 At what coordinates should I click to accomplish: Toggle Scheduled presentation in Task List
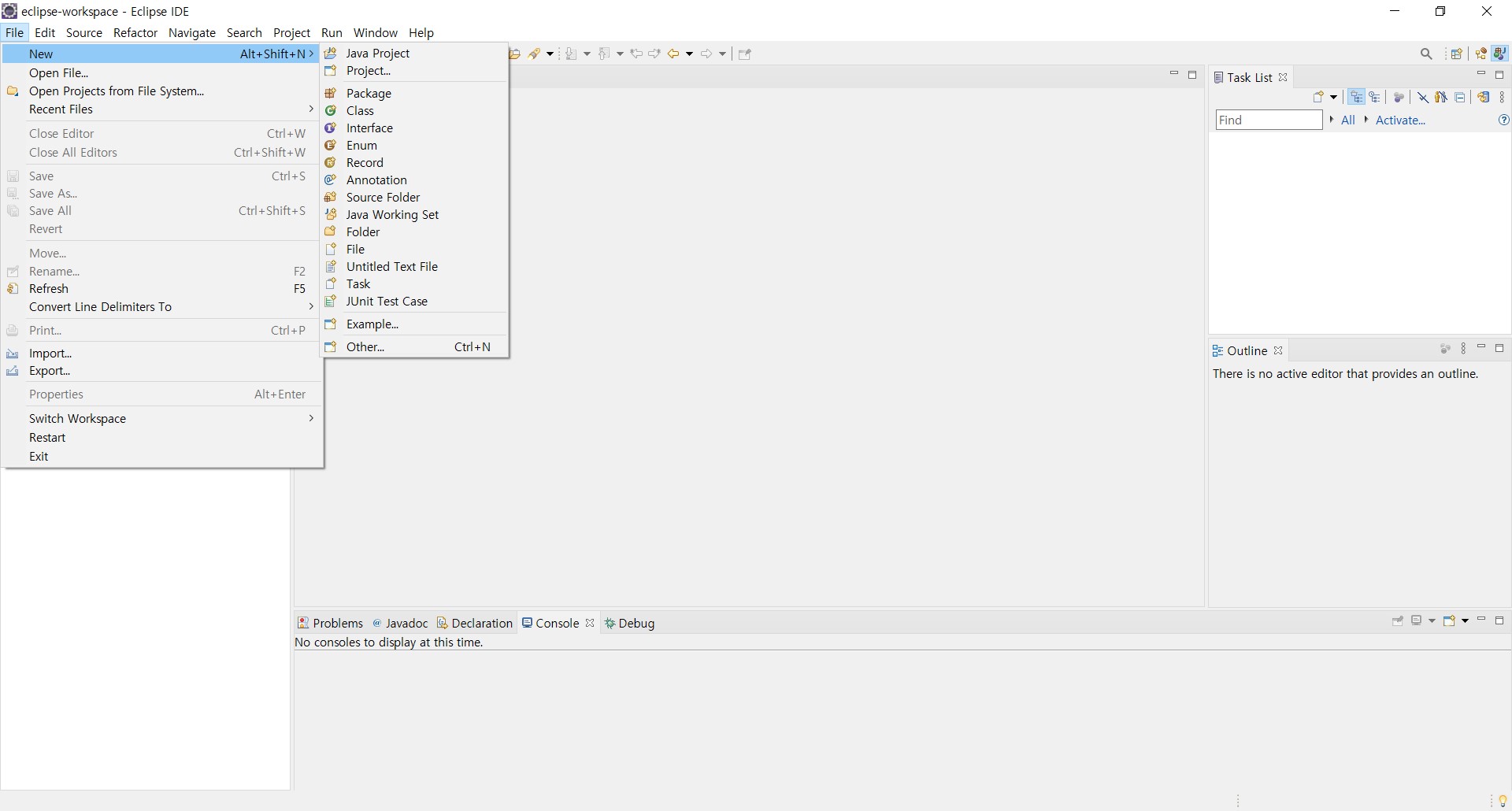(x=1375, y=97)
